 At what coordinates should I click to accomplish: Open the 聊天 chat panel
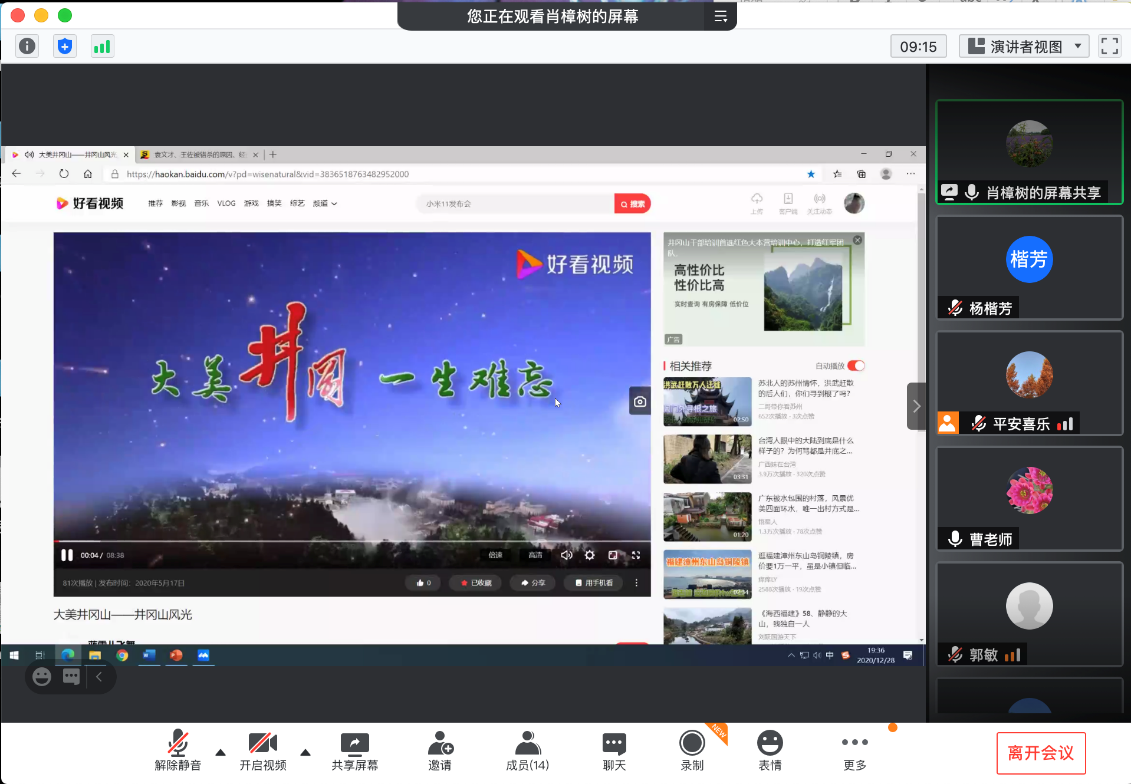click(614, 751)
